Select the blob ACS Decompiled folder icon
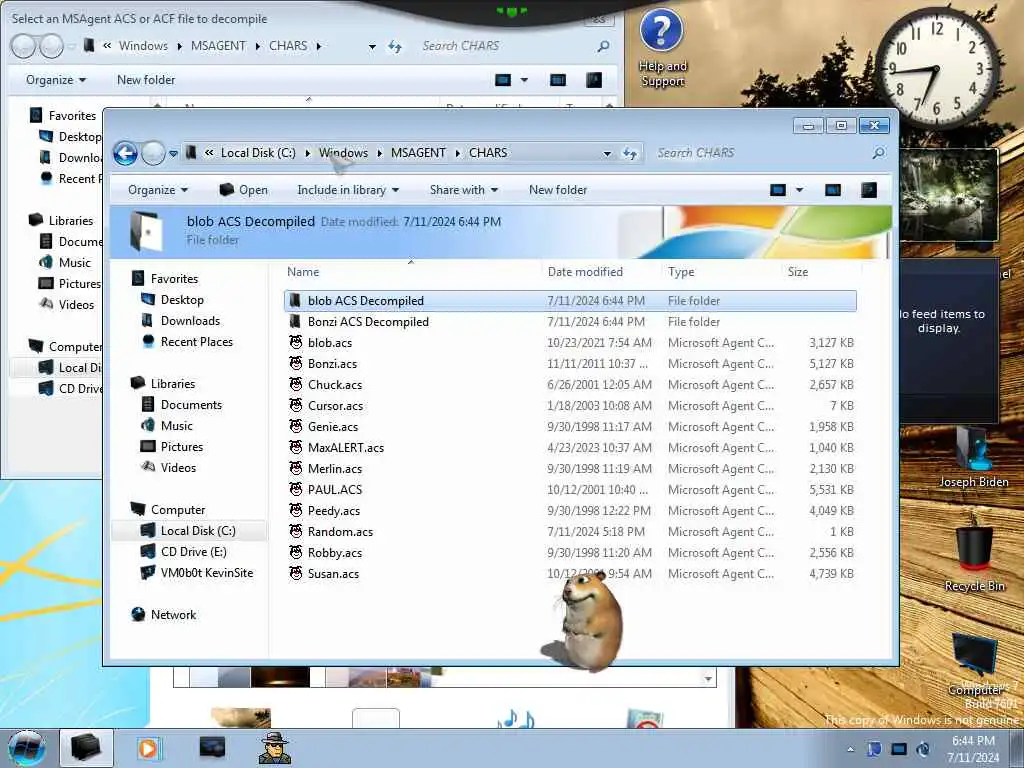1024x768 pixels. pyautogui.click(x=296, y=301)
